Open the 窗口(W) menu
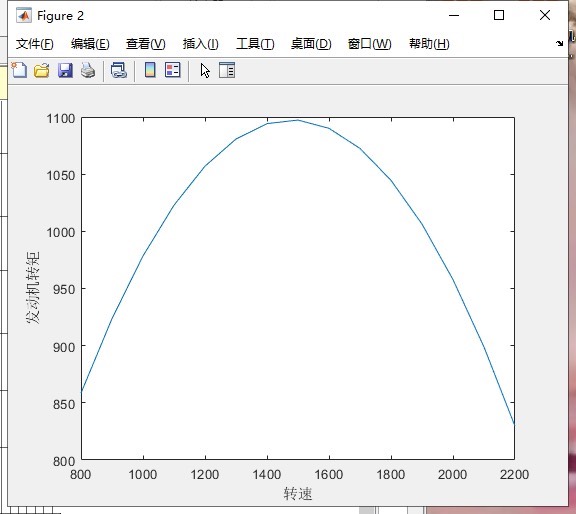 370,44
